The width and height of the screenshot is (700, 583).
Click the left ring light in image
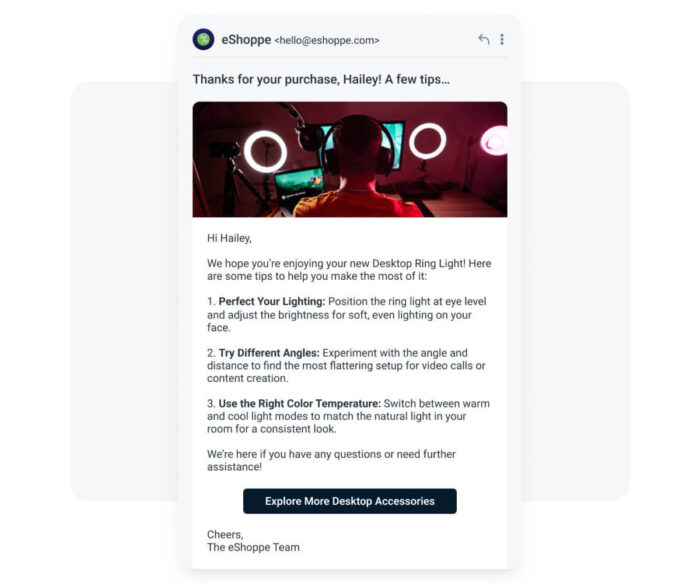point(265,152)
